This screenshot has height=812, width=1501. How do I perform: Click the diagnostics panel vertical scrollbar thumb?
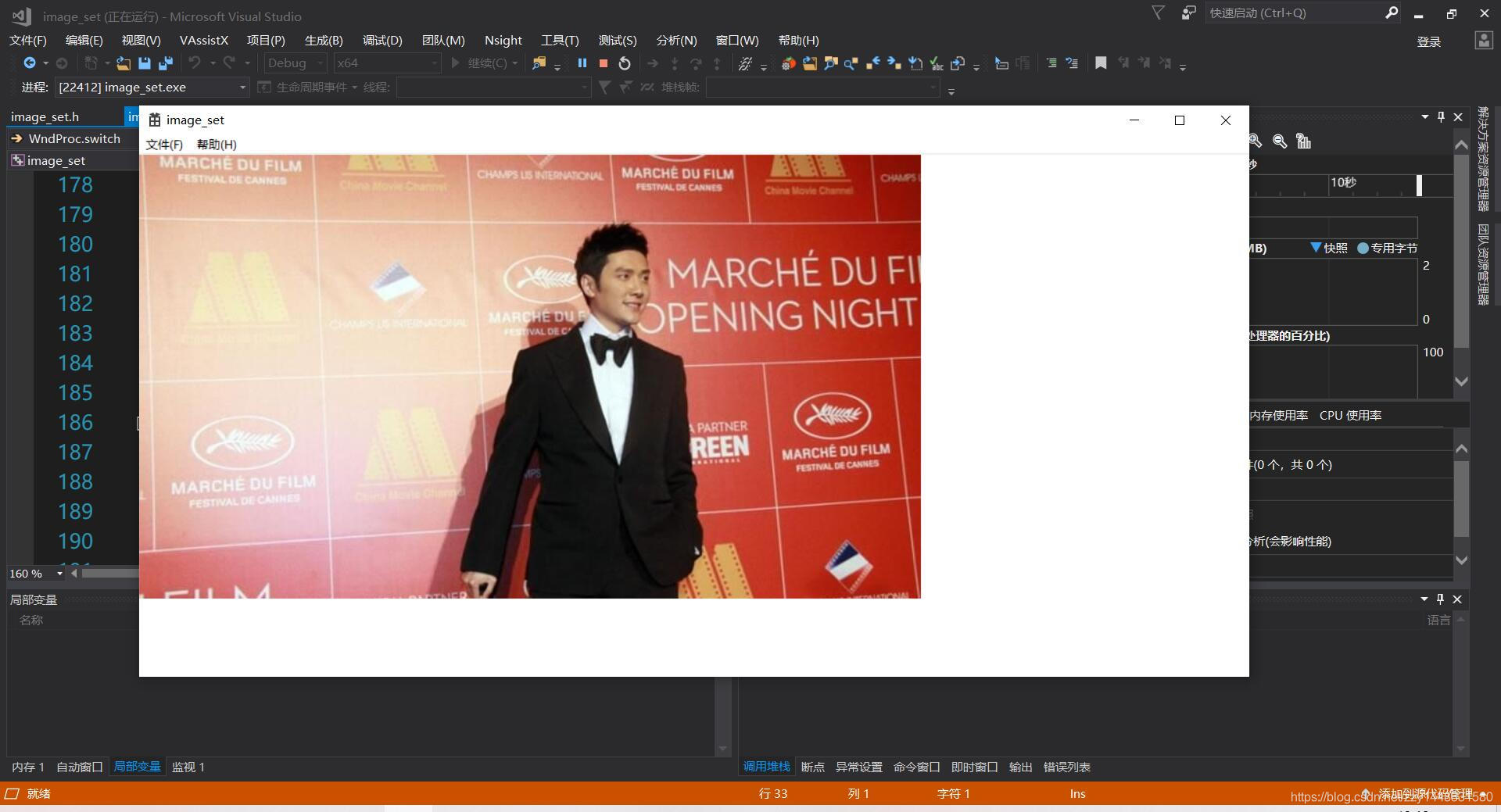click(x=1461, y=250)
